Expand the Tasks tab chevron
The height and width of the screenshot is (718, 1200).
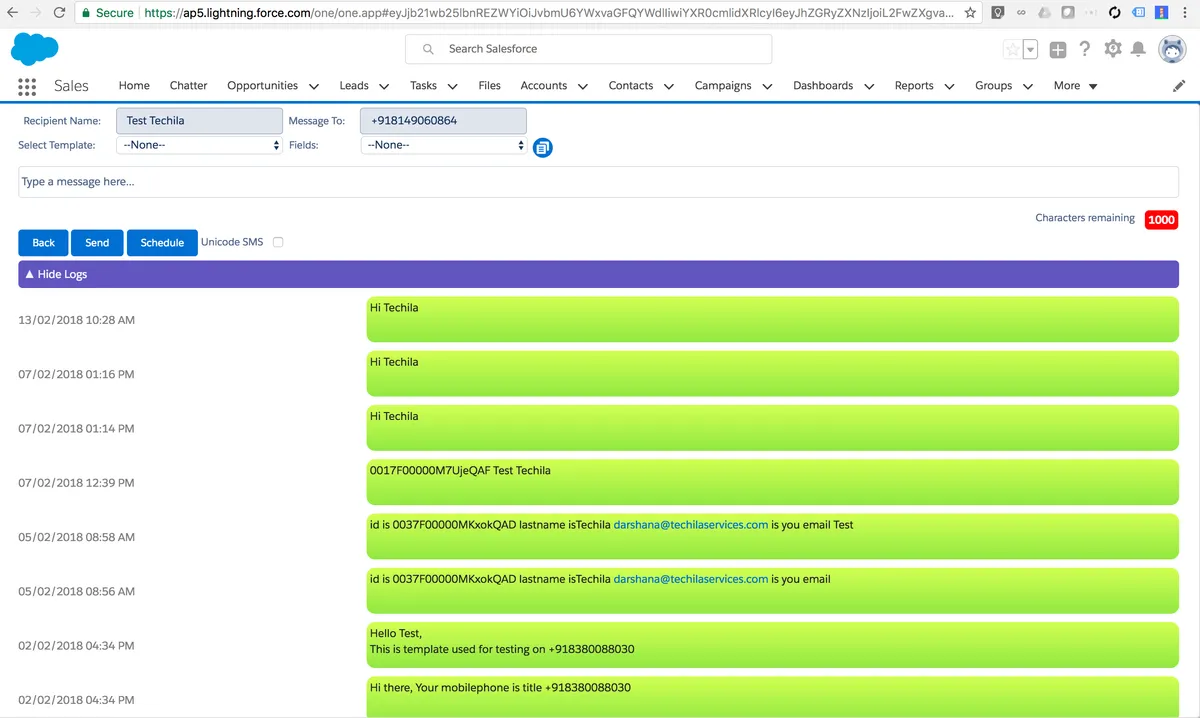click(453, 87)
